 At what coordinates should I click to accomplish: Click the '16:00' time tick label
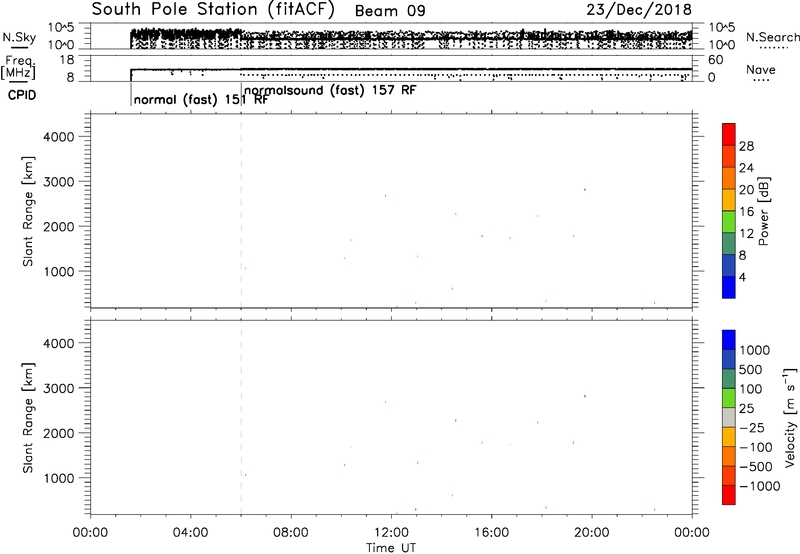[x=491, y=533]
